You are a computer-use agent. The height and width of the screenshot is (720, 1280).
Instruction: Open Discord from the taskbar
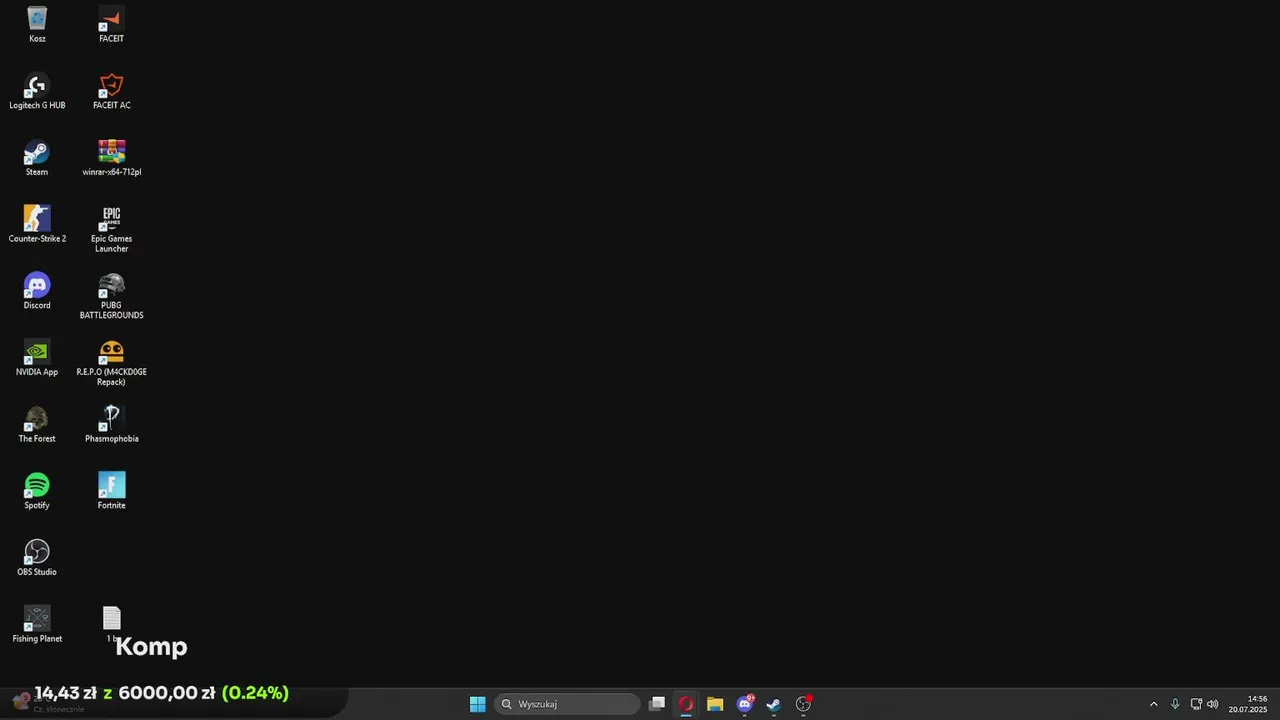click(745, 704)
